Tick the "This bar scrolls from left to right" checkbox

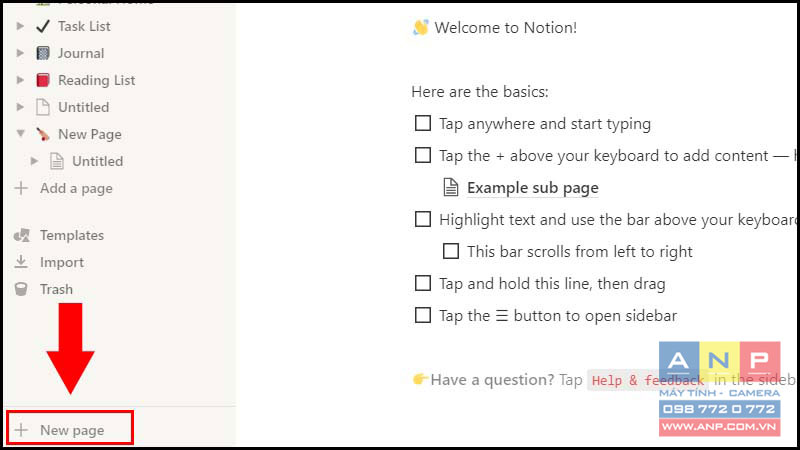451,251
